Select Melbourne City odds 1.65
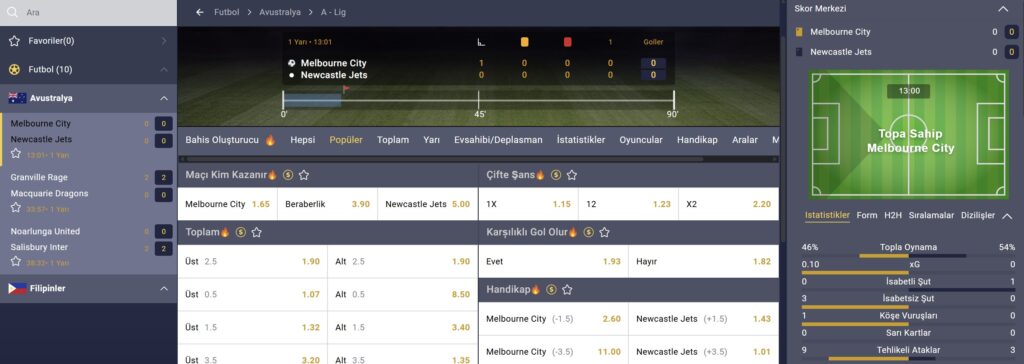1024x364 pixels. coord(227,204)
